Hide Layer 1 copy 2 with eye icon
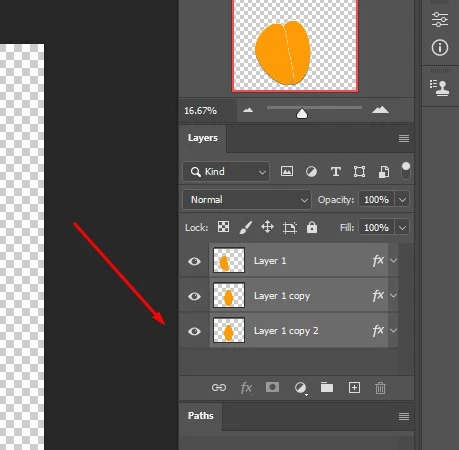This screenshot has height=450, width=459. (x=194, y=331)
